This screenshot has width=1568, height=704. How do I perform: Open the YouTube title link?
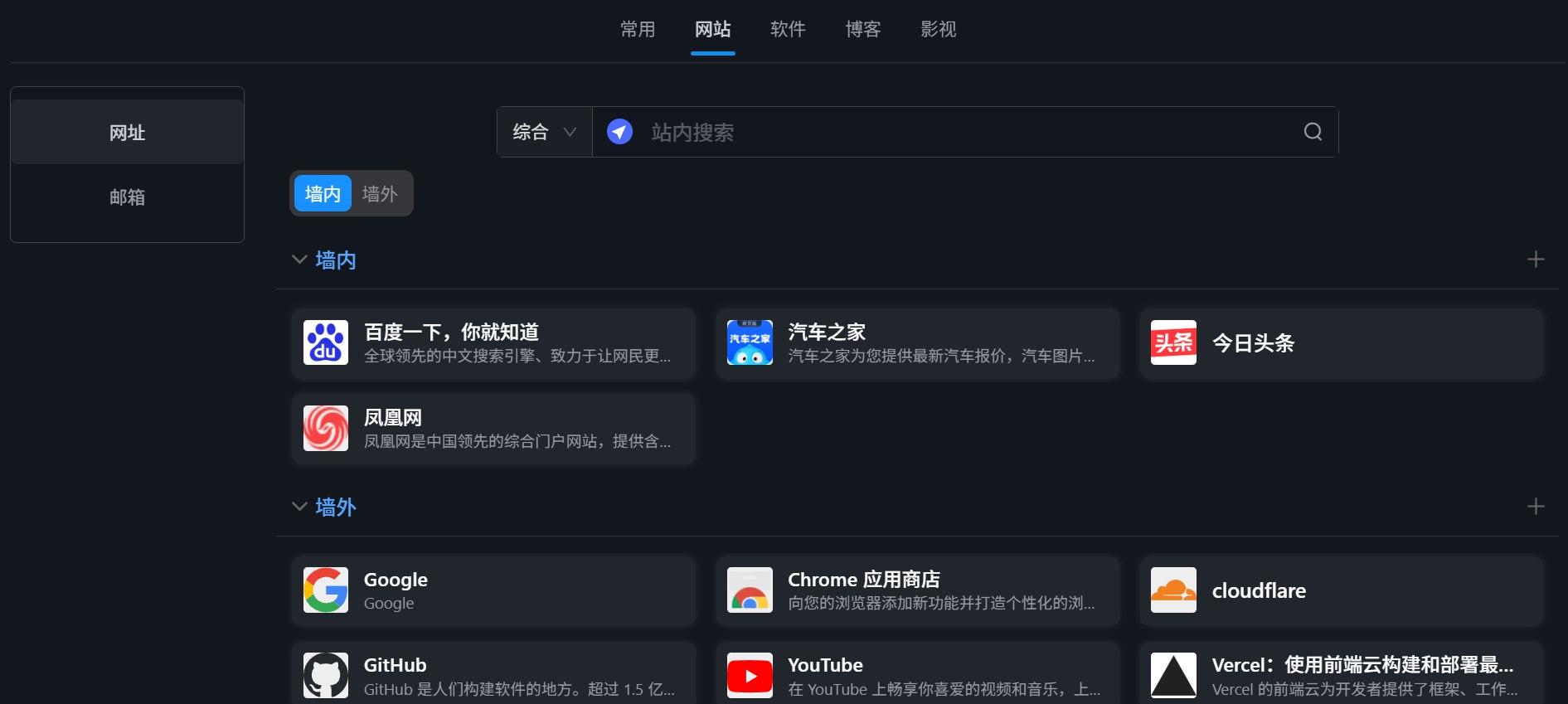pyautogui.click(x=825, y=665)
